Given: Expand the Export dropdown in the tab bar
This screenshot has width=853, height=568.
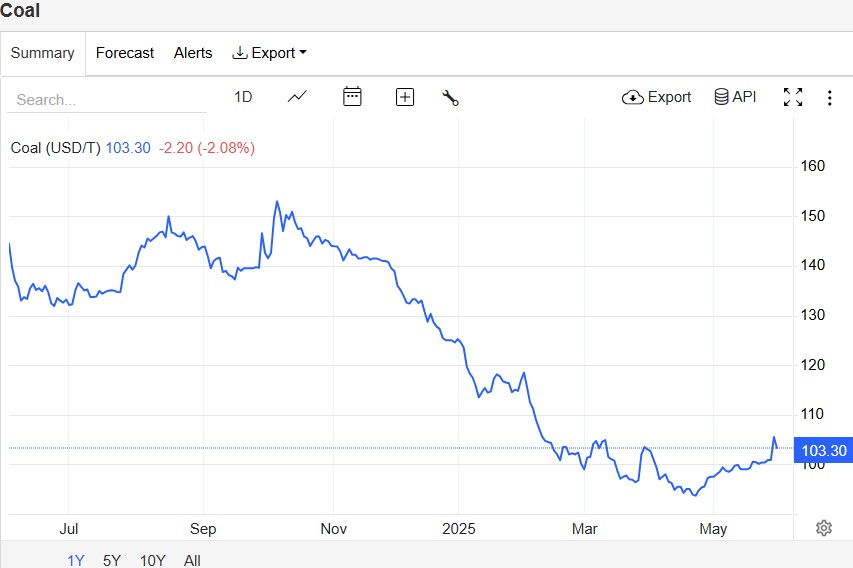Looking at the screenshot, I should click(x=270, y=53).
